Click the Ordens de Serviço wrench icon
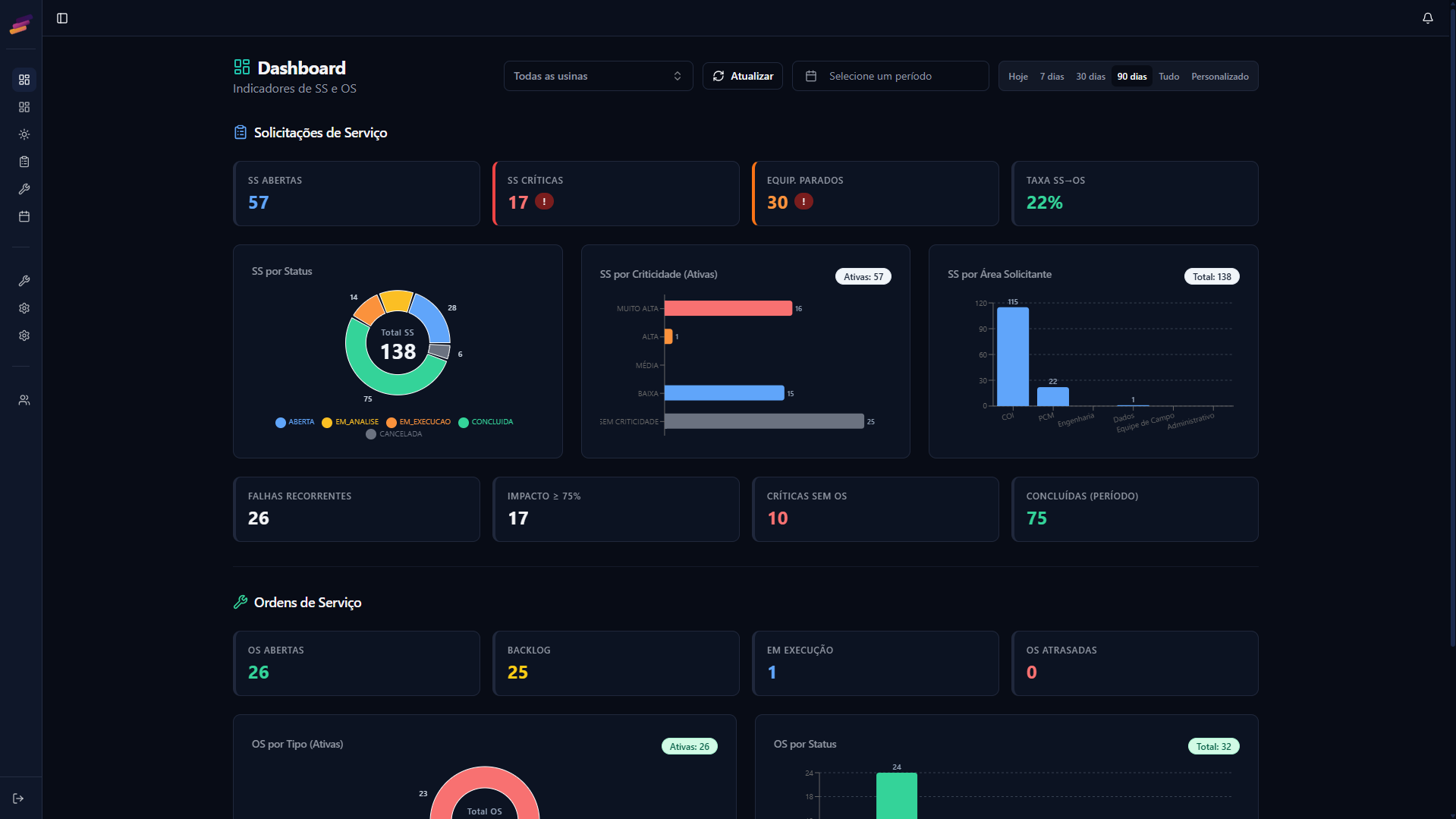Screen dimensions: 1456x819 pyautogui.click(x=241, y=602)
